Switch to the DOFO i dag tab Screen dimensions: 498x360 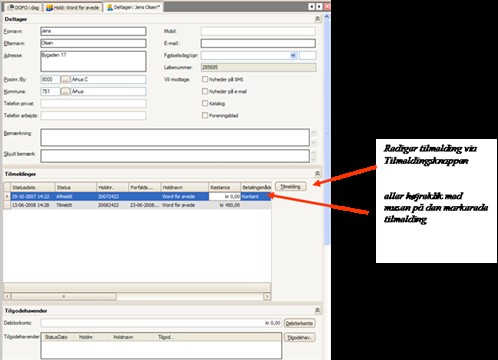point(23,7)
